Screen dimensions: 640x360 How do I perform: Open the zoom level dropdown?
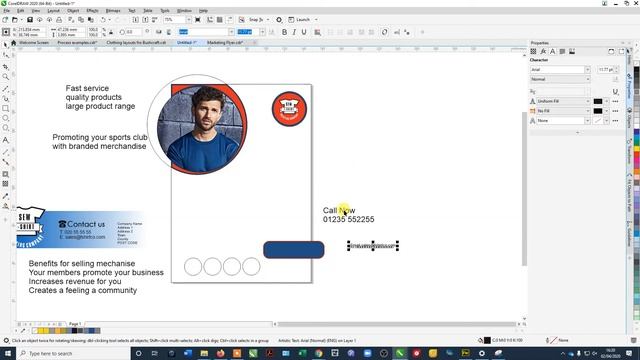188,20
